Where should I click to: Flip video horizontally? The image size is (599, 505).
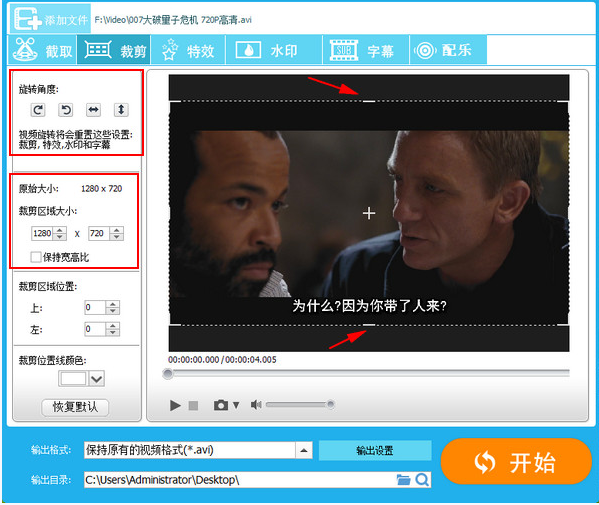(x=93, y=110)
